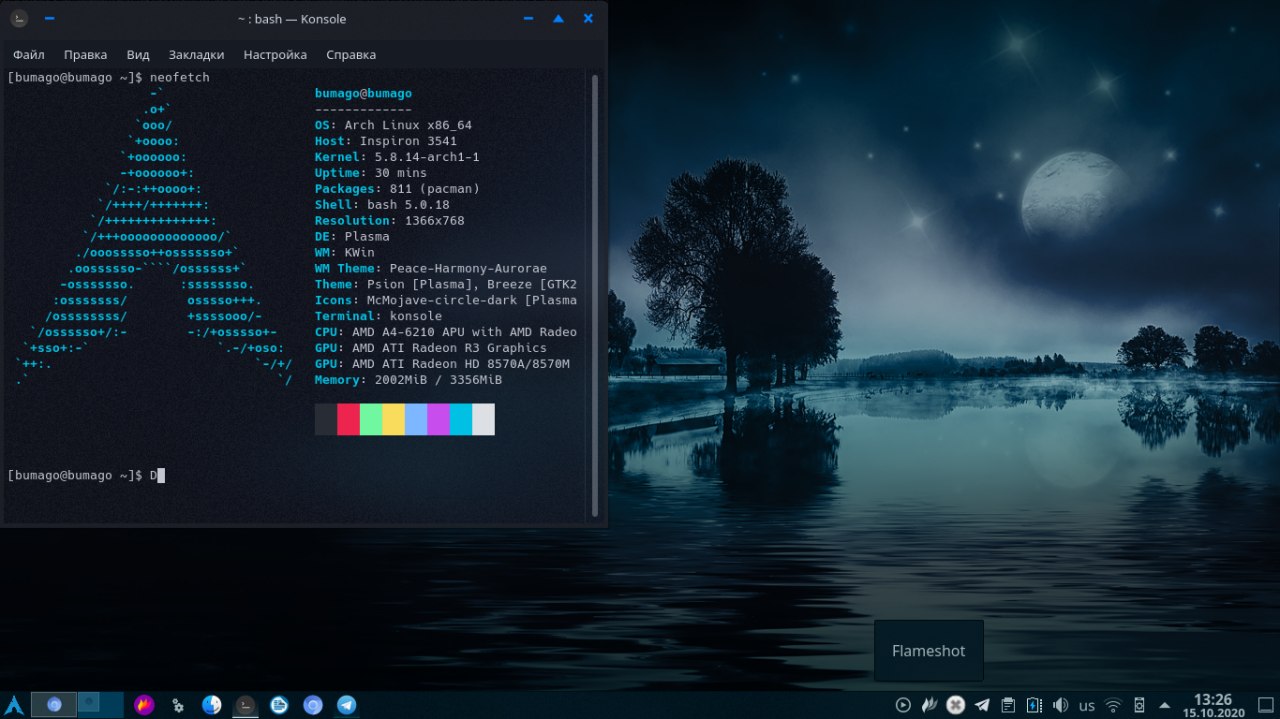Click the 'Shell: bash 5.0.18' line
Screen dimensions: 1280x719
pos(382,205)
